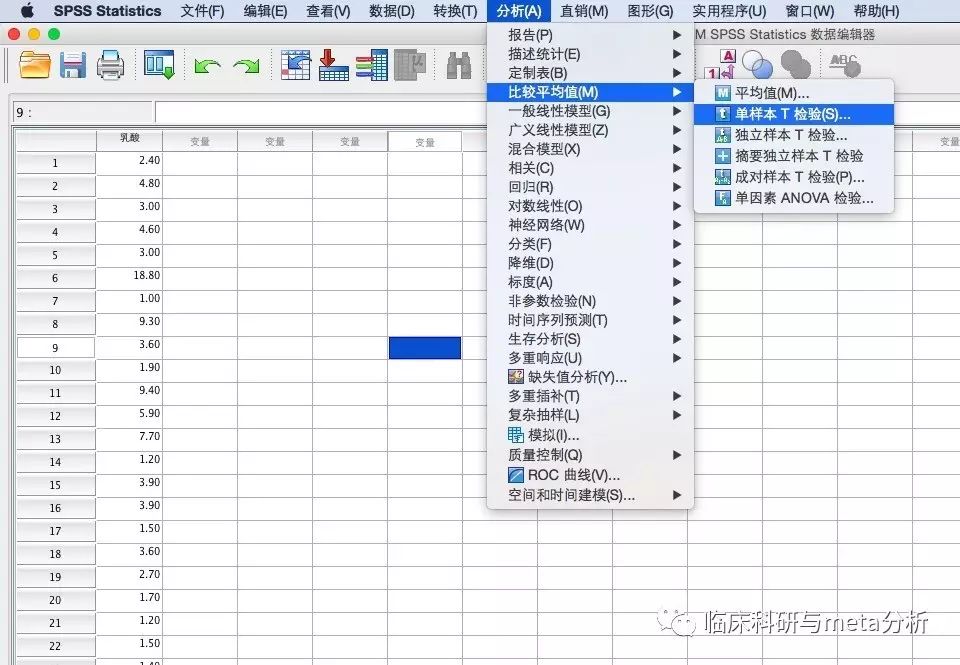This screenshot has height=665, width=960.
Task: Open the Apple menu
Action: [27, 11]
